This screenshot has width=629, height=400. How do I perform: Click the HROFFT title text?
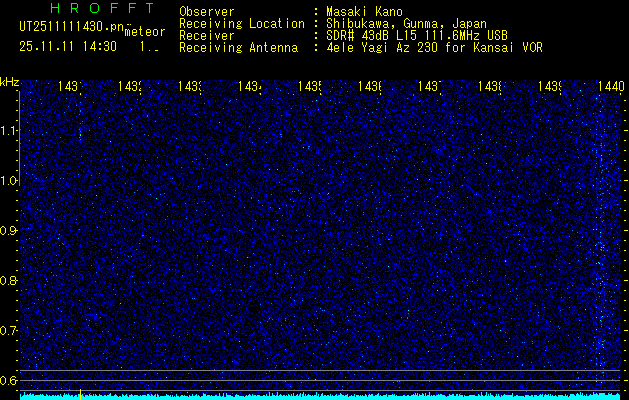tap(102, 8)
